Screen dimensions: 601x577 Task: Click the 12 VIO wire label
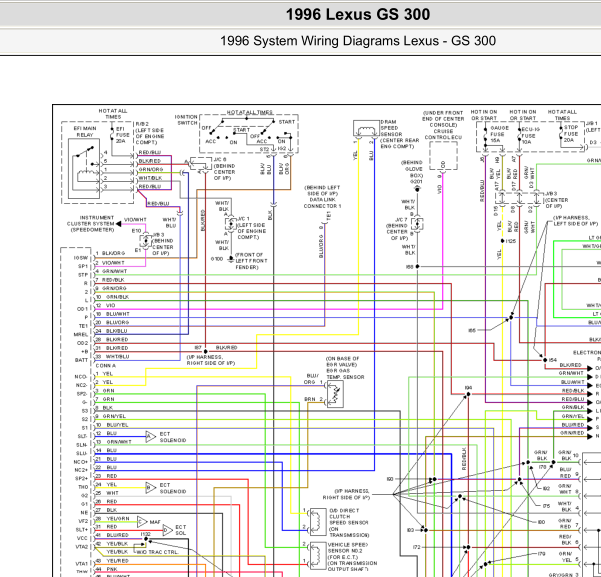pos(105,306)
